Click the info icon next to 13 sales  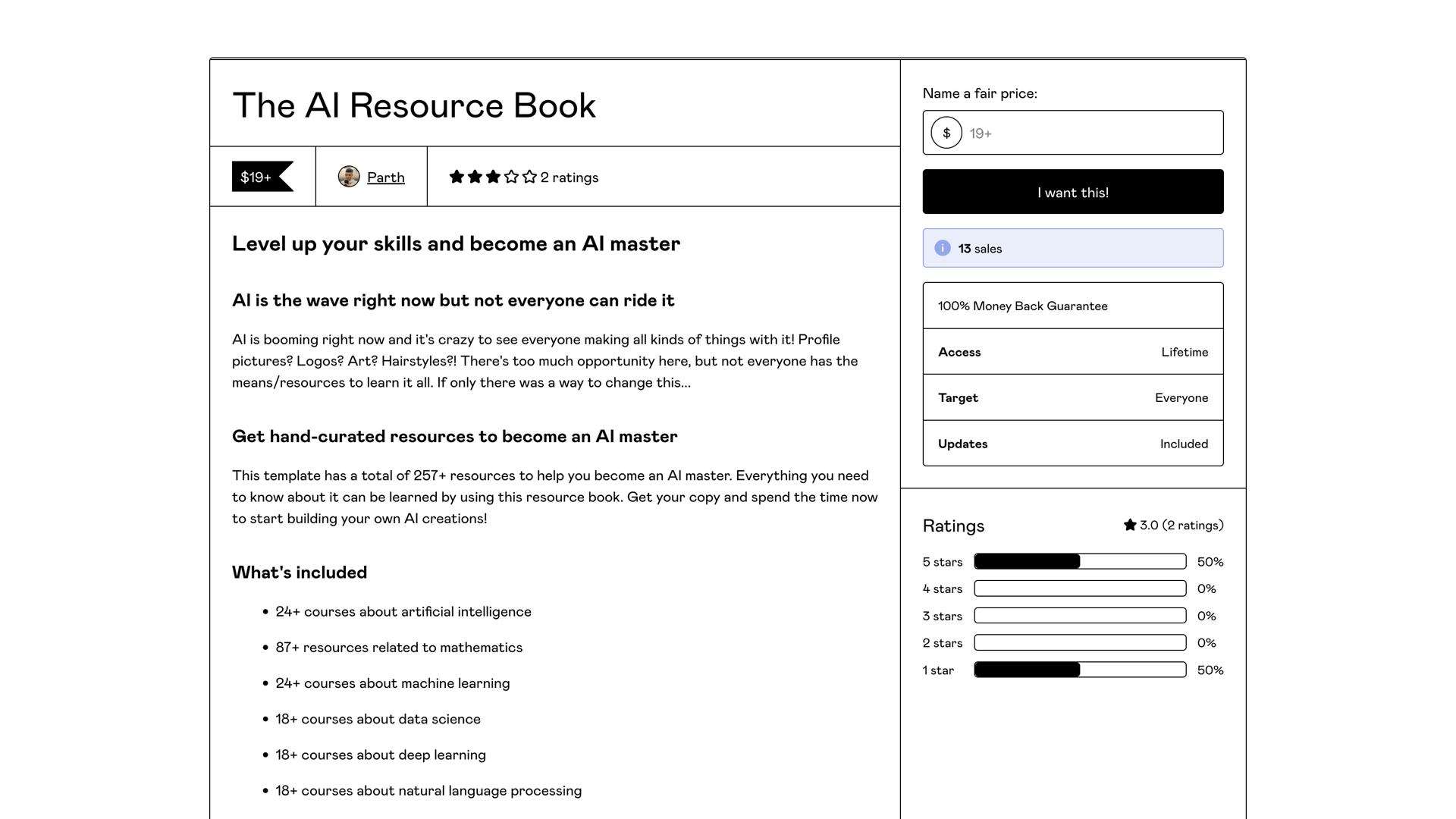[x=942, y=248]
